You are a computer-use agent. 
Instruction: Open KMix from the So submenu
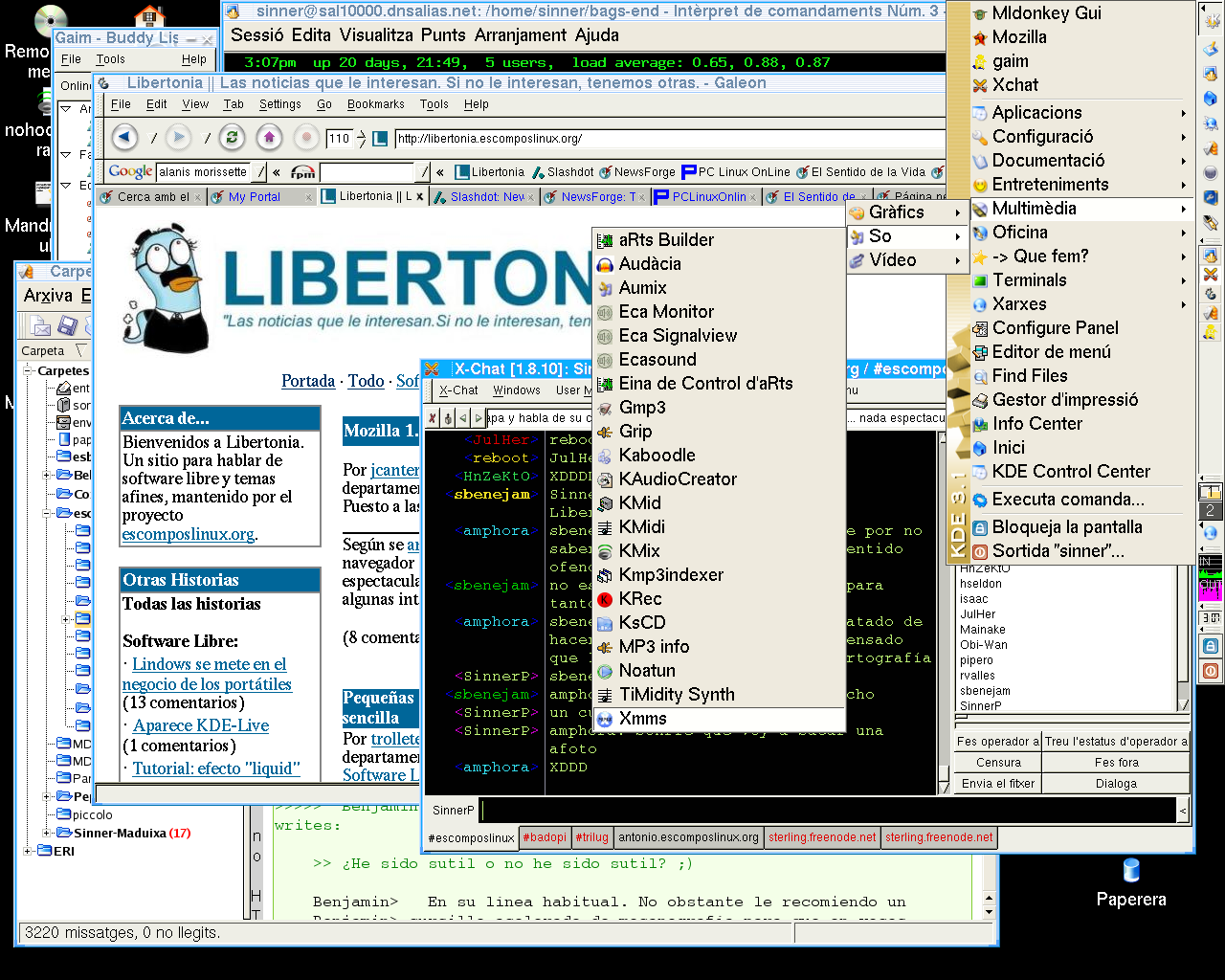(718, 551)
